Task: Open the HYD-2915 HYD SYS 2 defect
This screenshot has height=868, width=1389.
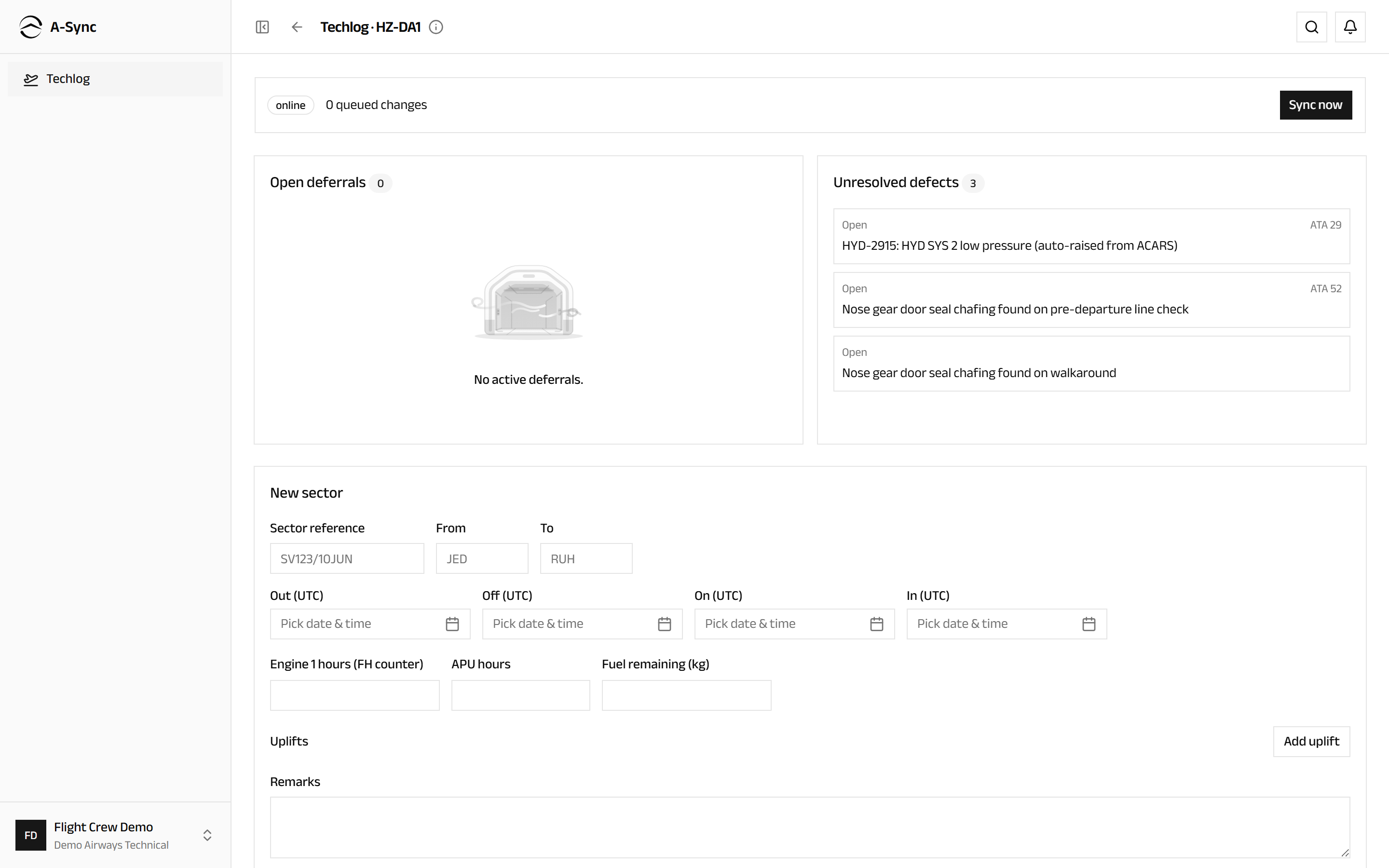Action: tap(1092, 236)
